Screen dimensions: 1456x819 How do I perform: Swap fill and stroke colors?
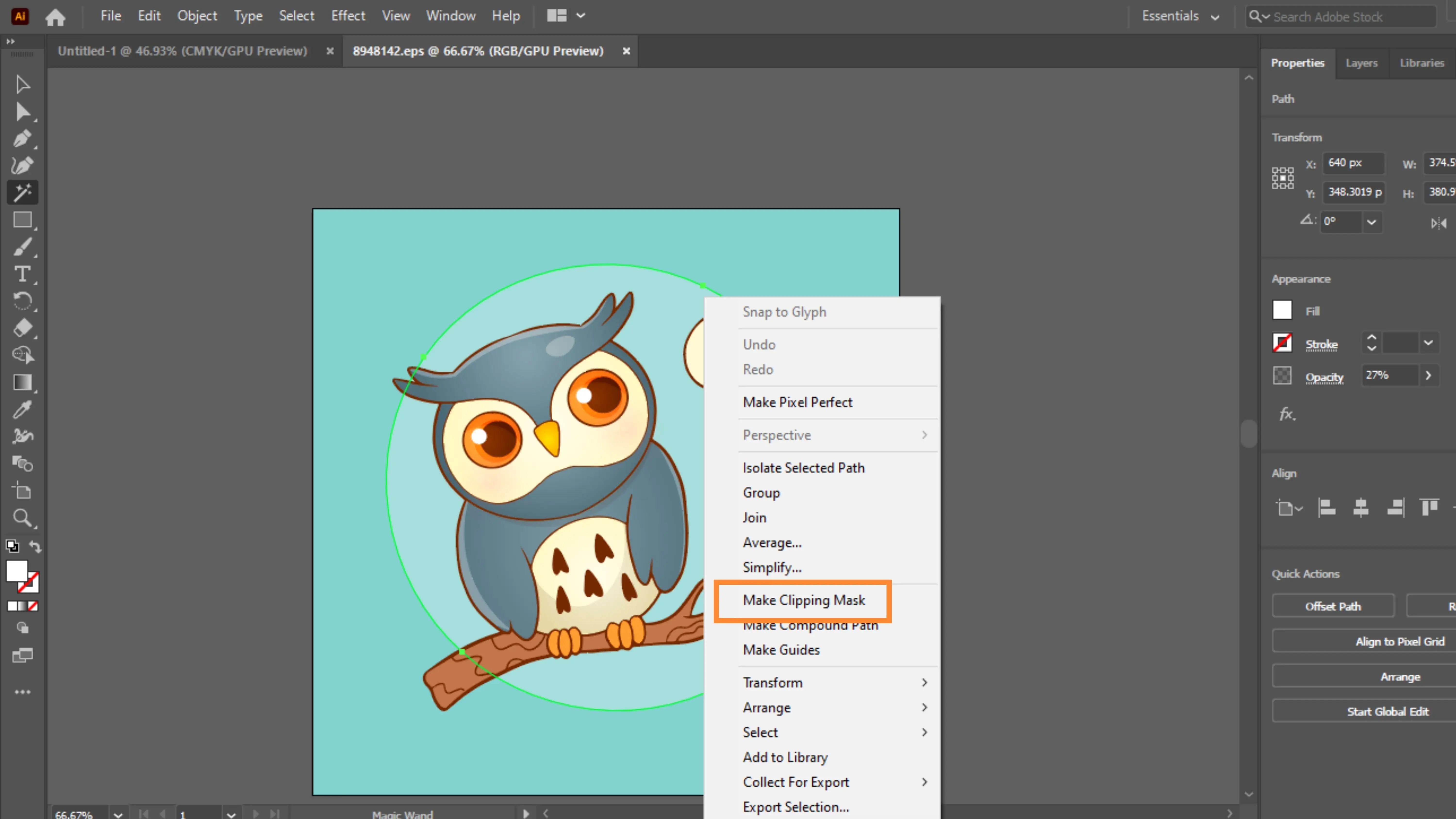(35, 546)
